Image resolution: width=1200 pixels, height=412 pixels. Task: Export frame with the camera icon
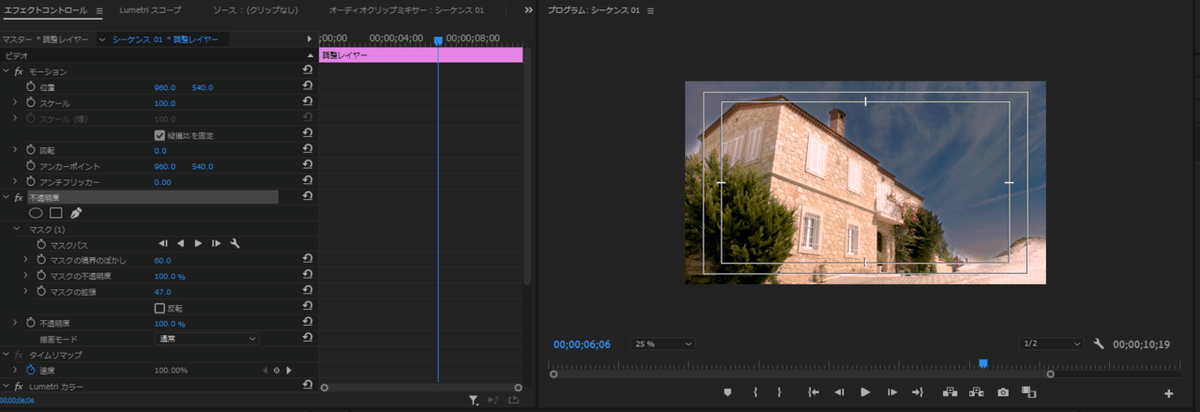pos(1003,393)
